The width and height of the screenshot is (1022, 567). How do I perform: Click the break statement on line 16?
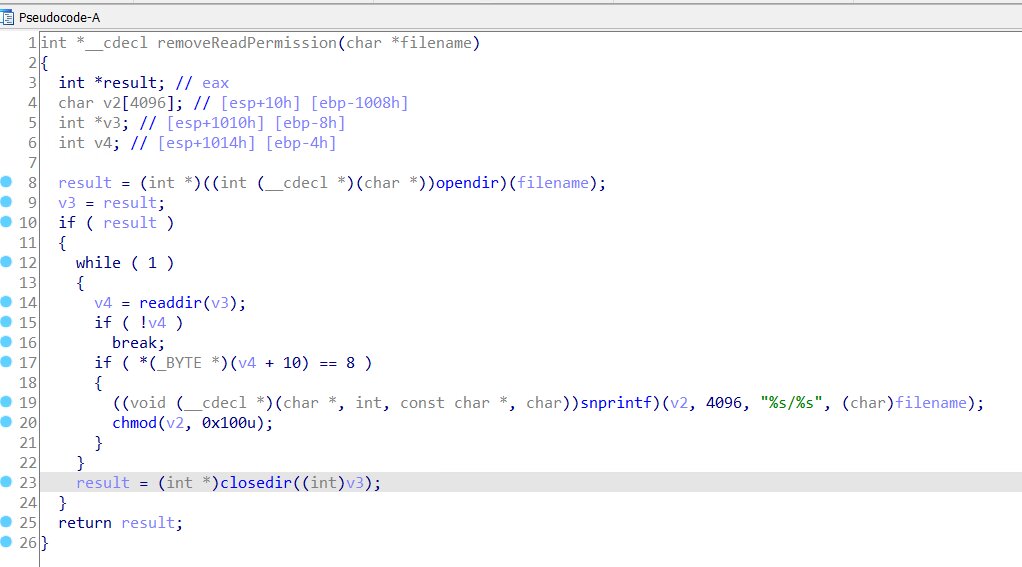[133, 342]
